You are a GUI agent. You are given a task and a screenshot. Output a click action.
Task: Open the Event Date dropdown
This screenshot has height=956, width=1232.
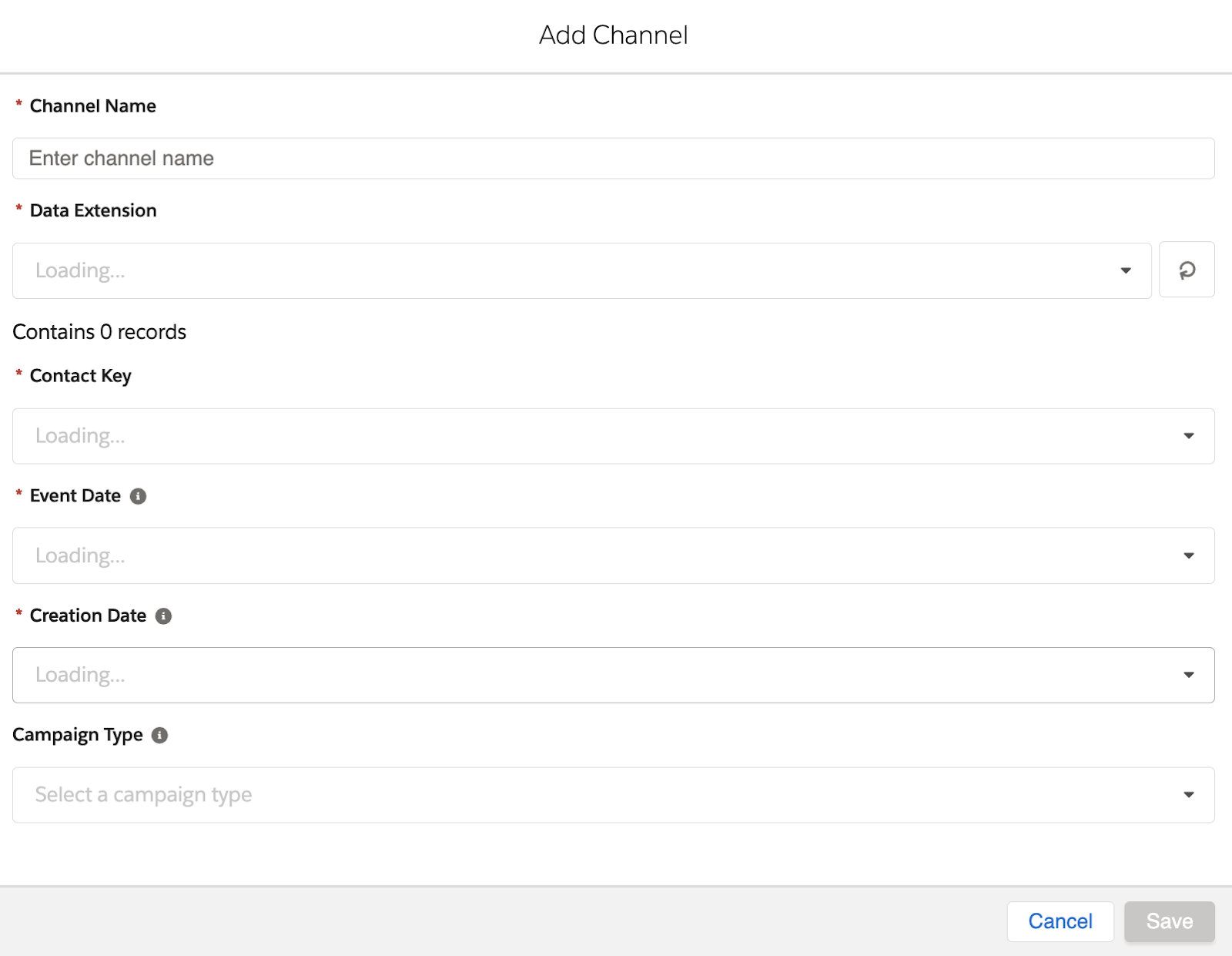[x=613, y=555]
